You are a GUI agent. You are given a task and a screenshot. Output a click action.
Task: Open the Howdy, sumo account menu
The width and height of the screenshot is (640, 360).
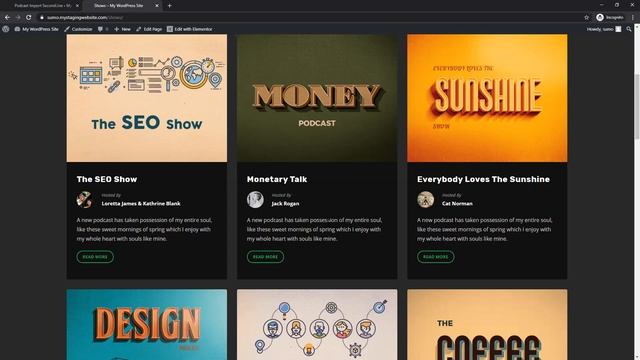[x=604, y=29]
